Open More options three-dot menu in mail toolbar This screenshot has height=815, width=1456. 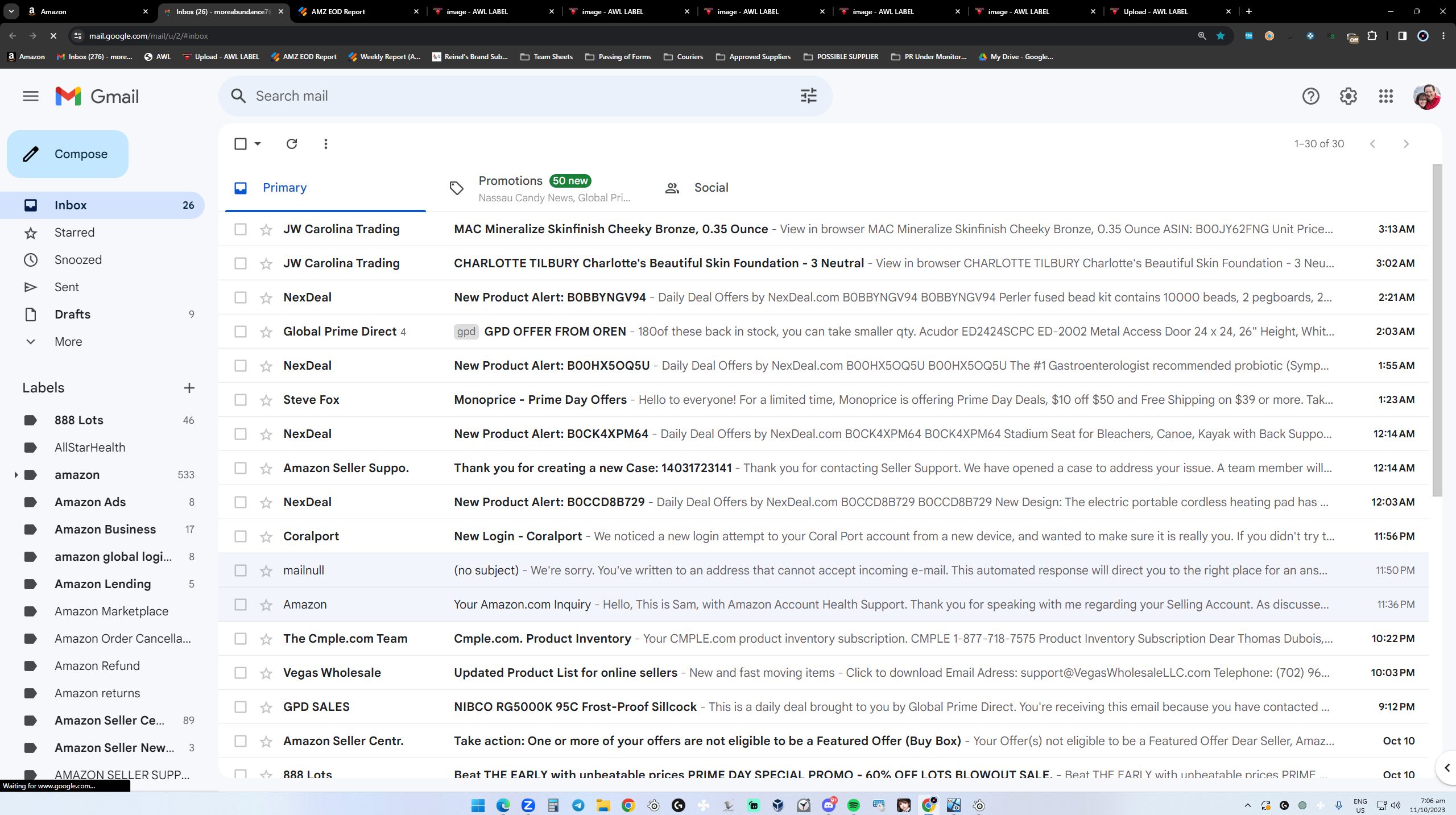(325, 144)
